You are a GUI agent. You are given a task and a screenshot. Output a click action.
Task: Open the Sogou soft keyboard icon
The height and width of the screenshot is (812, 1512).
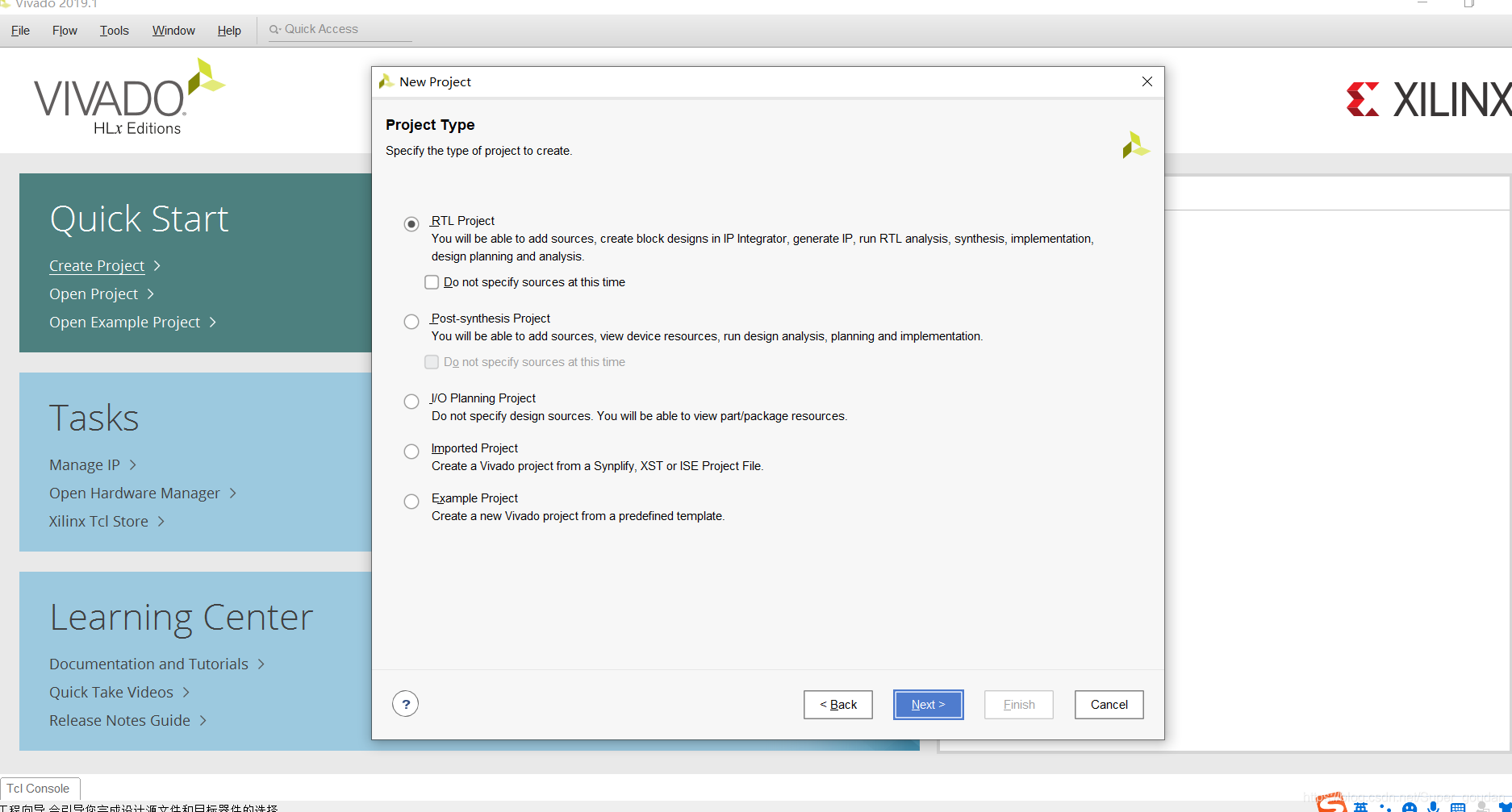[x=1457, y=807]
